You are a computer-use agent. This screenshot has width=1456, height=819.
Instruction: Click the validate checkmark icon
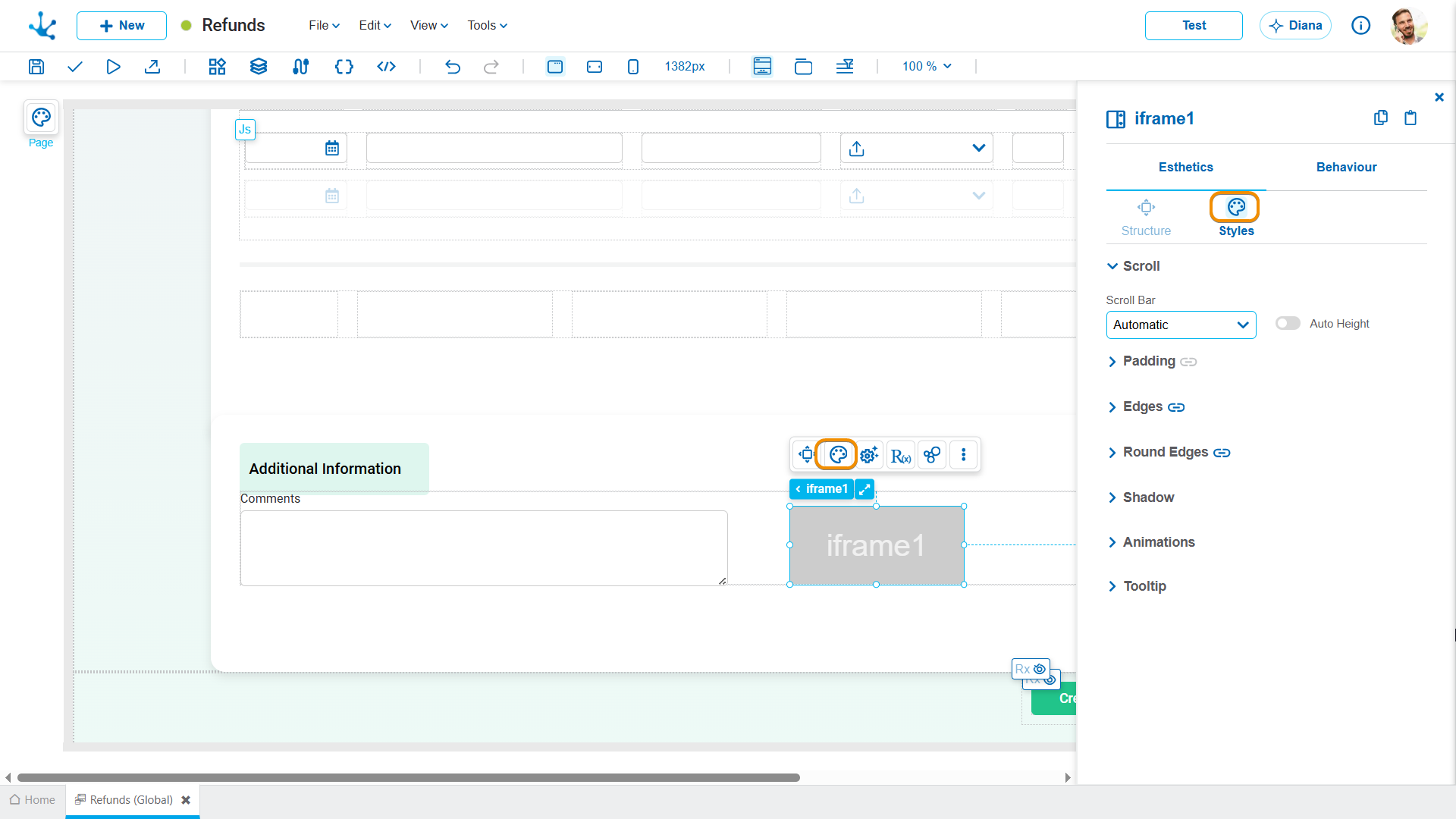tap(74, 67)
